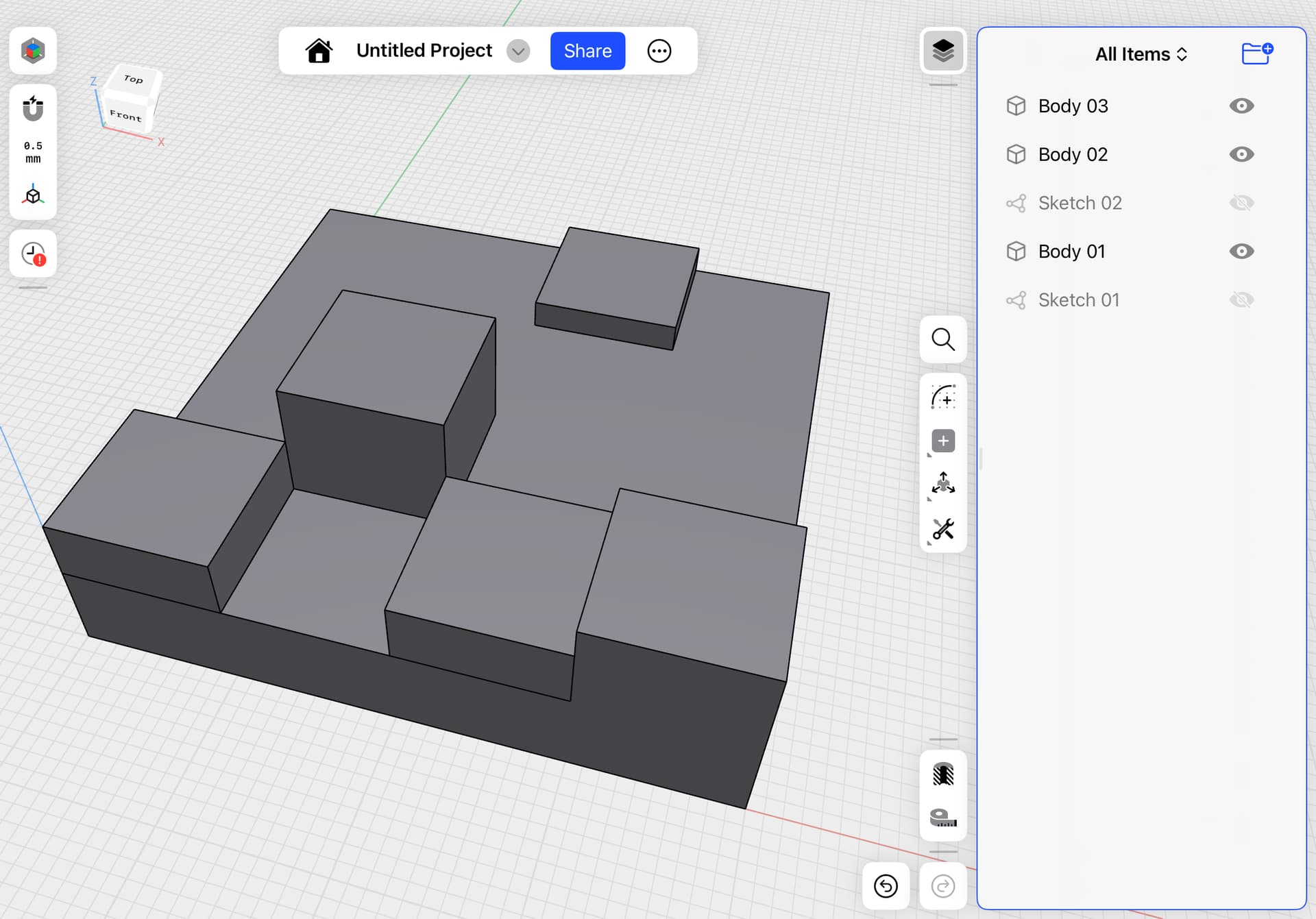Open the Sketch arc tool menu
Viewport: 1316px width, 919px height.
click(x=943, y=397)
